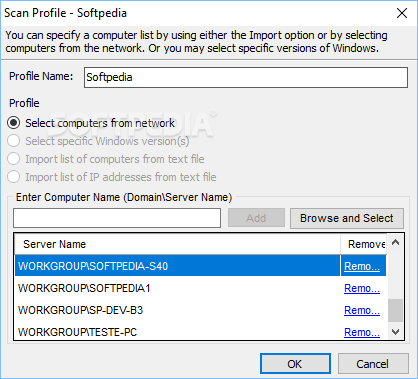
Task: Click the server list scrollbar thumb
Action: (x=396, y=310)
